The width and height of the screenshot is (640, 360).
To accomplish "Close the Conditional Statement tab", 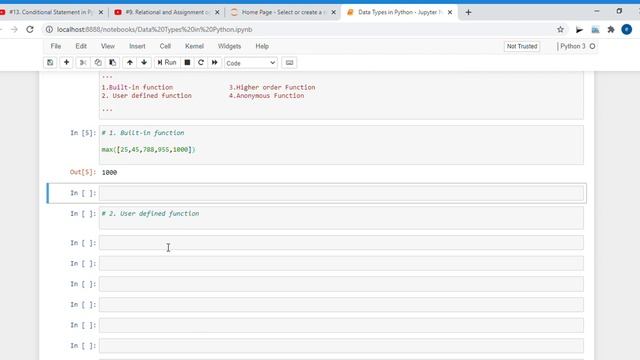I will click(x=101, y=12).
